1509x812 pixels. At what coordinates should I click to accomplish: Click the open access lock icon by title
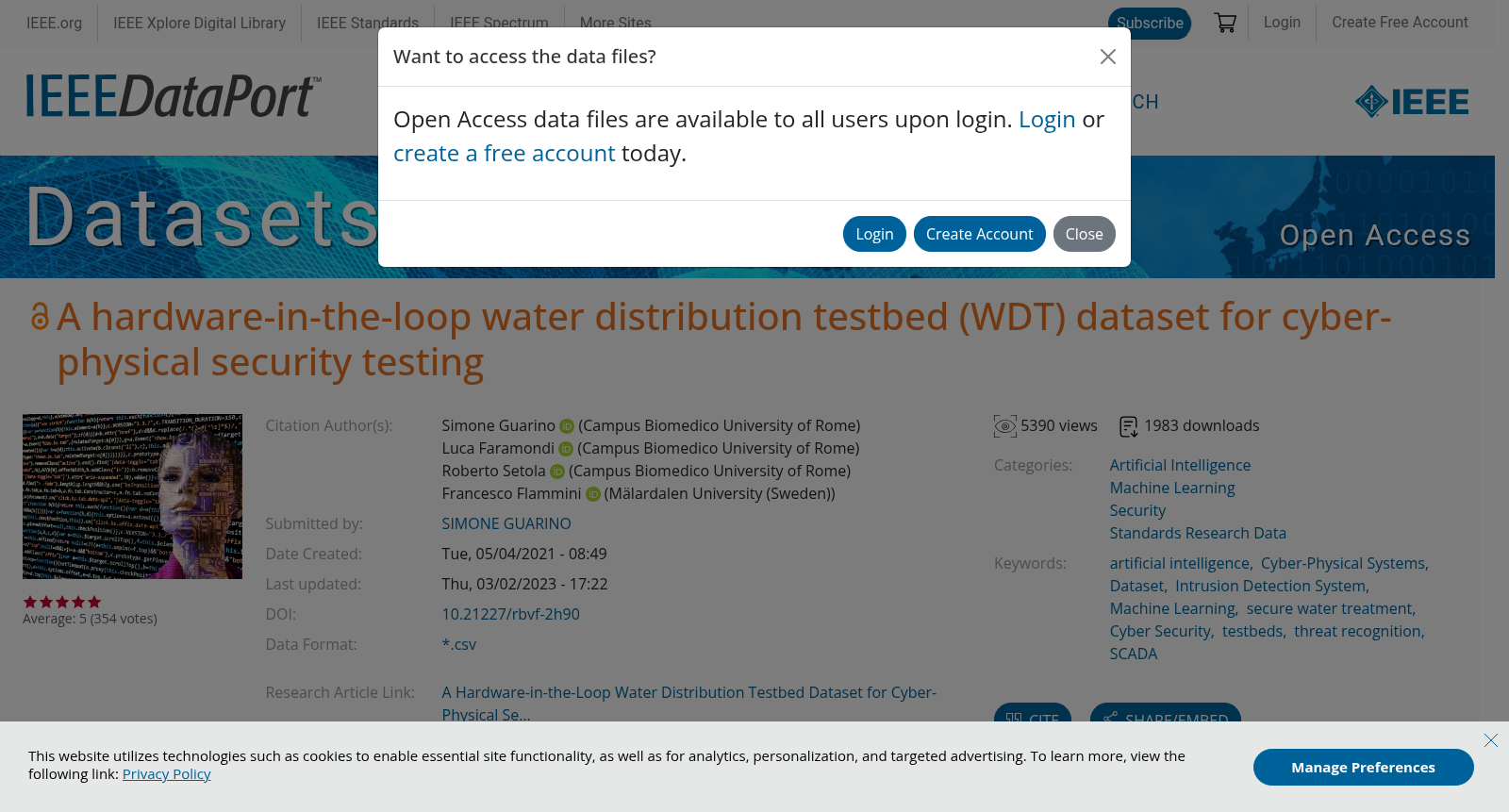(40, 317)
